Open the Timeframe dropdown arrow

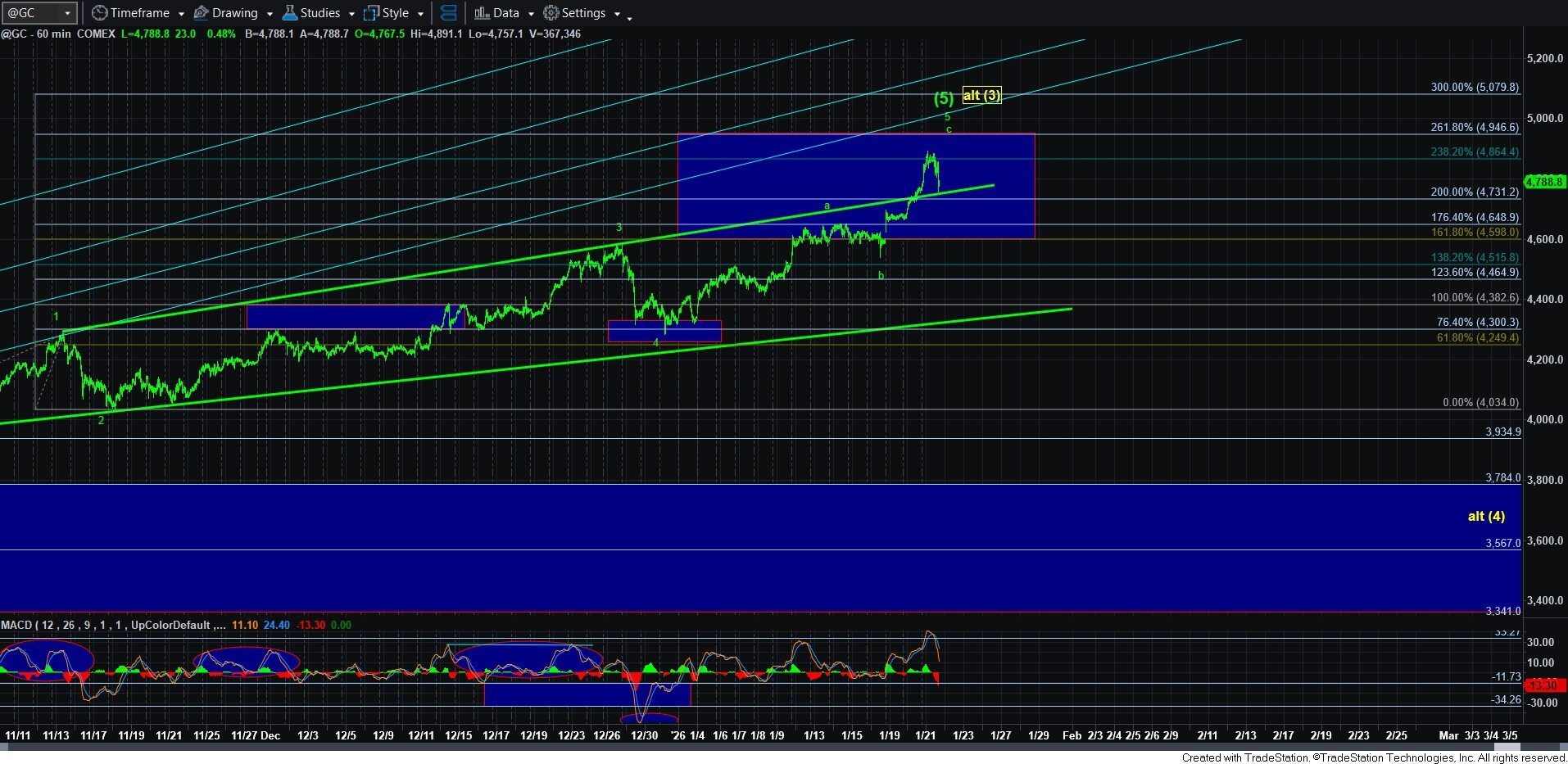(x=181, y=14)
